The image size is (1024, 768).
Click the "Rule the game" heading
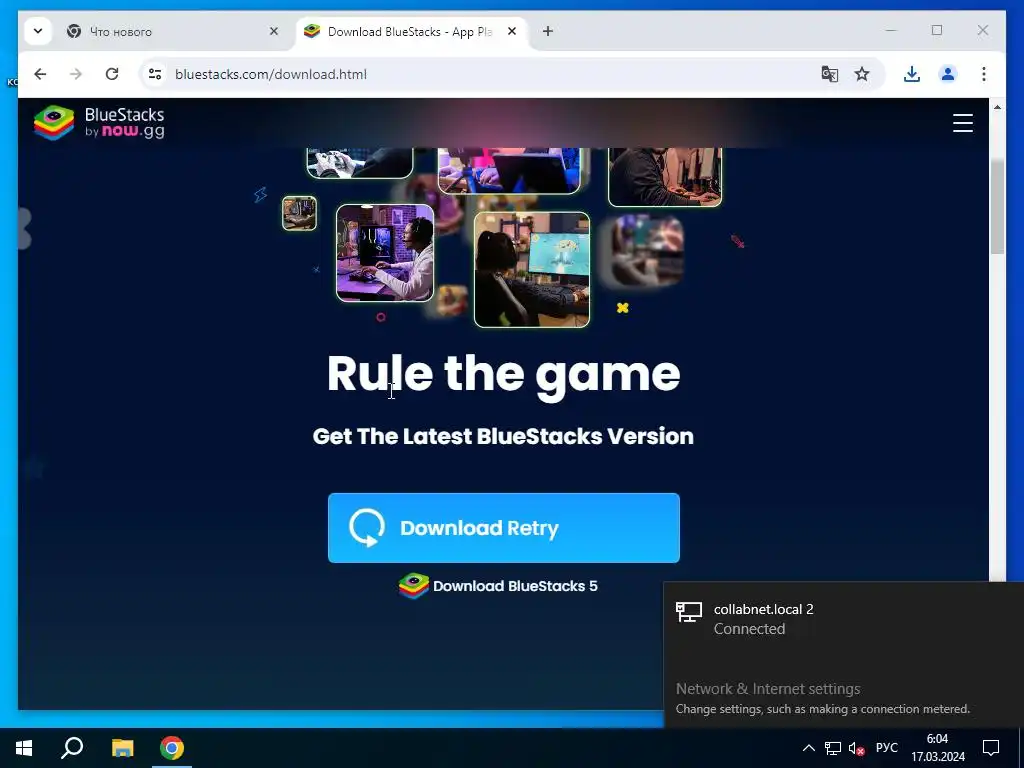tap(504, 374)
